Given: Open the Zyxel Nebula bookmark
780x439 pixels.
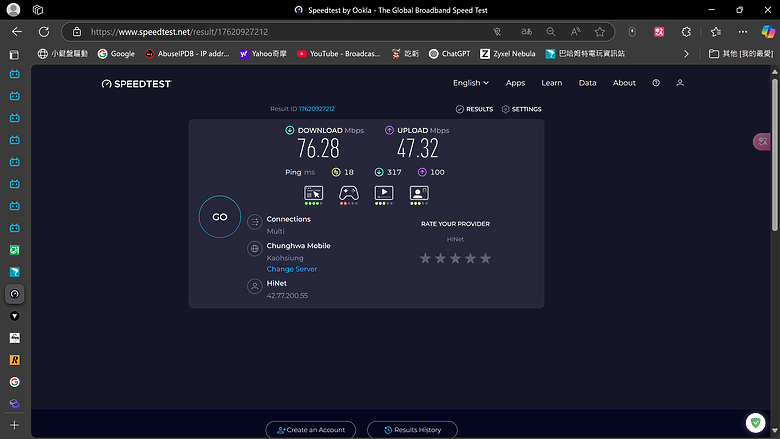Looking at the screenshot, I should pos(507,54).
